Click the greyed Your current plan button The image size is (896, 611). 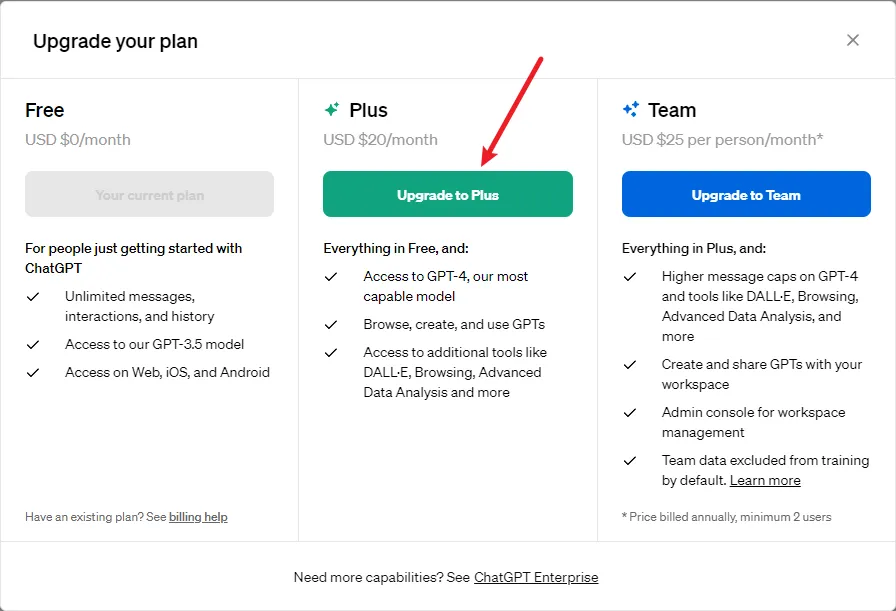149,195
